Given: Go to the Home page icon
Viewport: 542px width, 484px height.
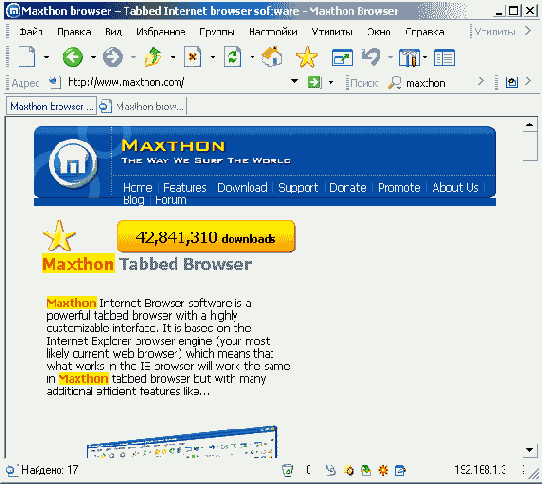Looking at the screenshot, I should pyautogui.click(x=272, y=56).
